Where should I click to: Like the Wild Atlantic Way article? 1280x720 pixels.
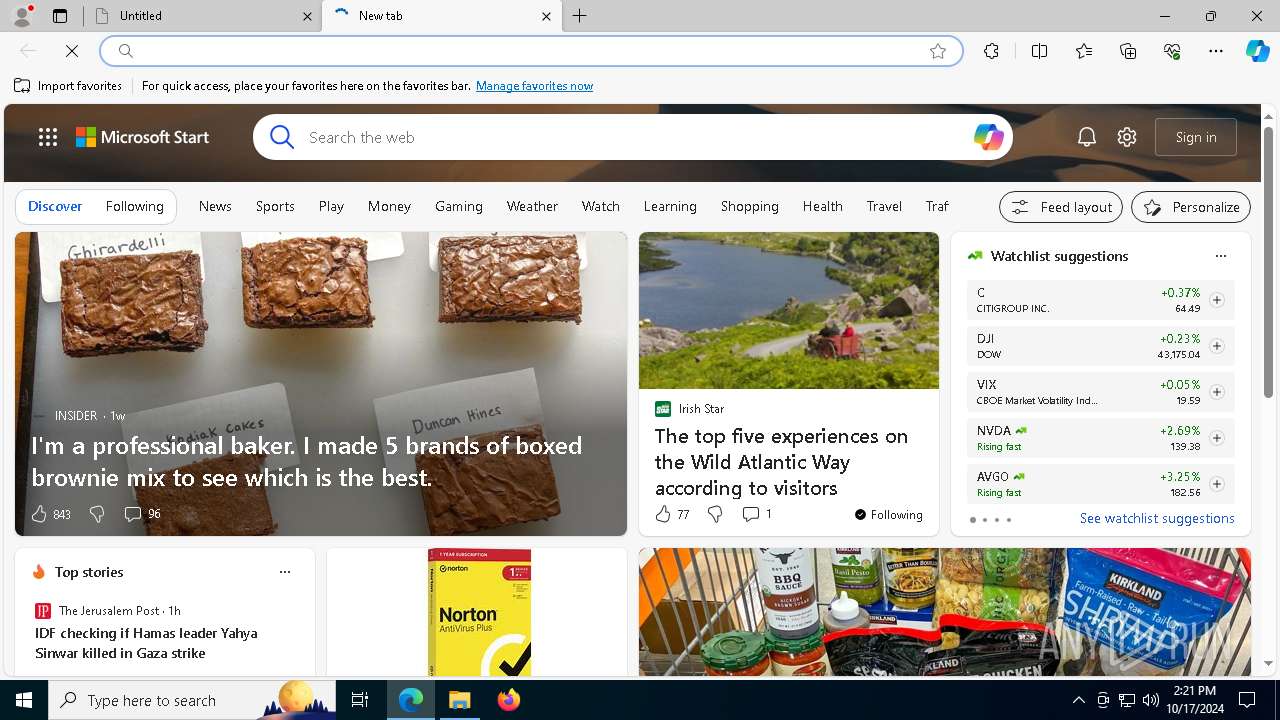tap(663, 514)
